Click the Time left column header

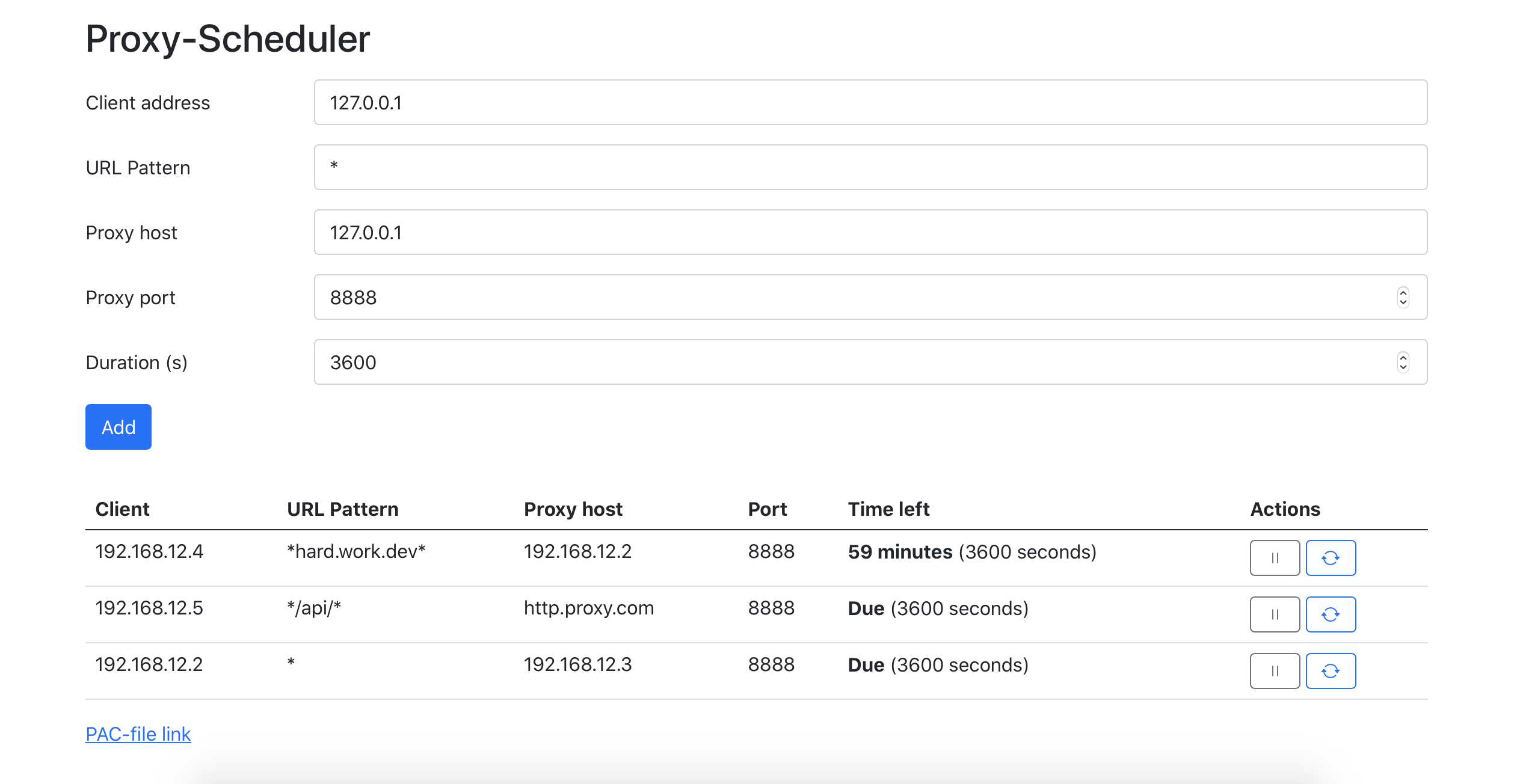[888, 509]
